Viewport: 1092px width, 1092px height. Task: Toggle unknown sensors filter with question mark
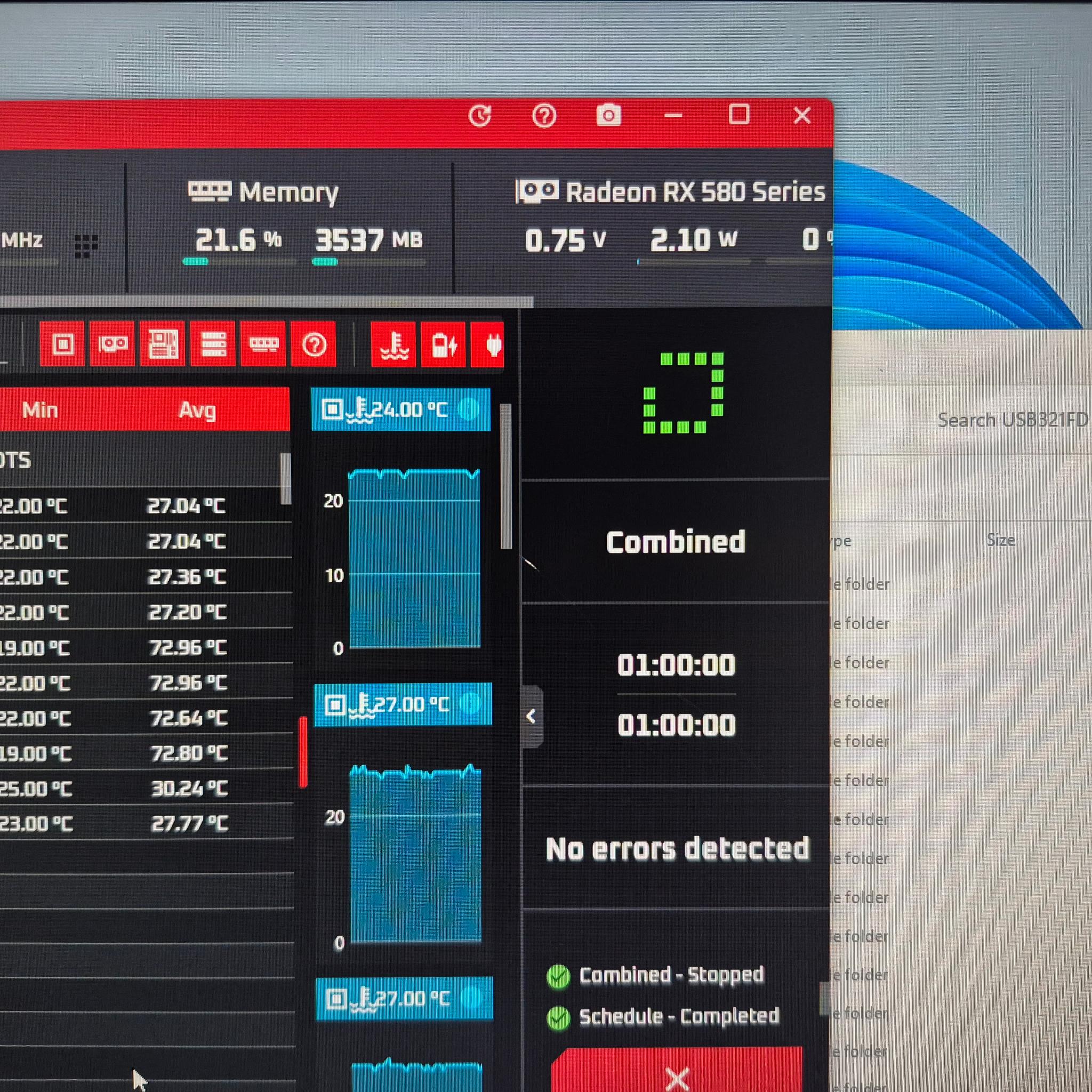[314, 344]
